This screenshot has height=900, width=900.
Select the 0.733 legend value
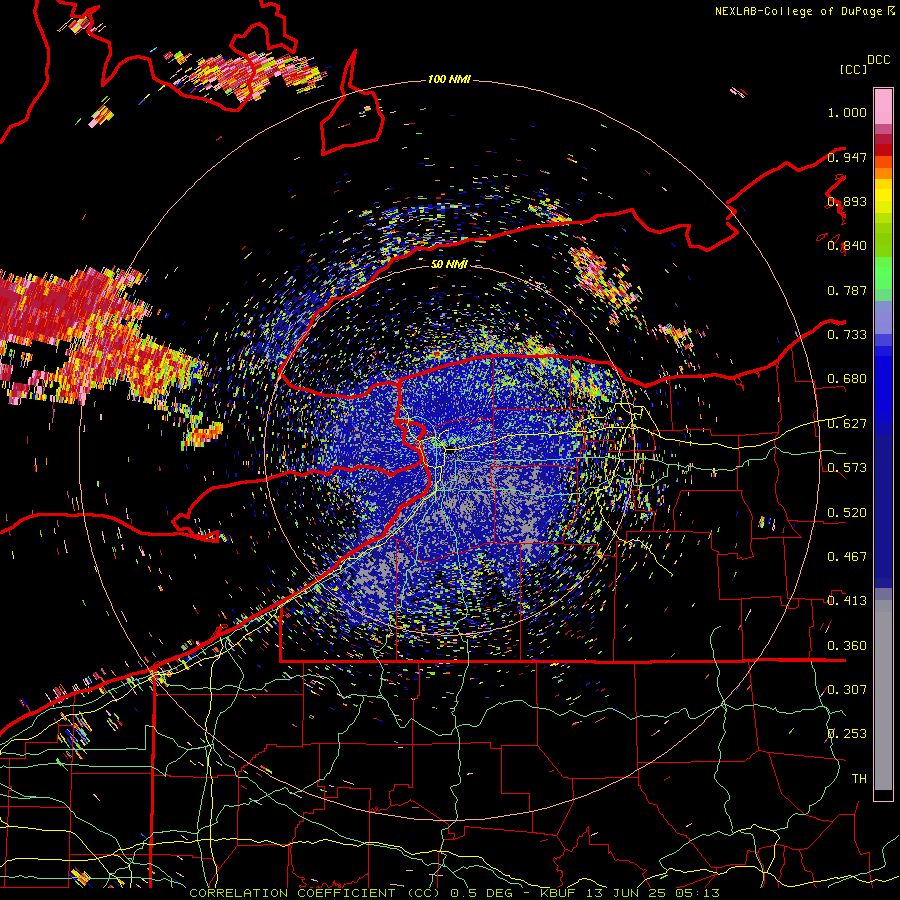847,335
